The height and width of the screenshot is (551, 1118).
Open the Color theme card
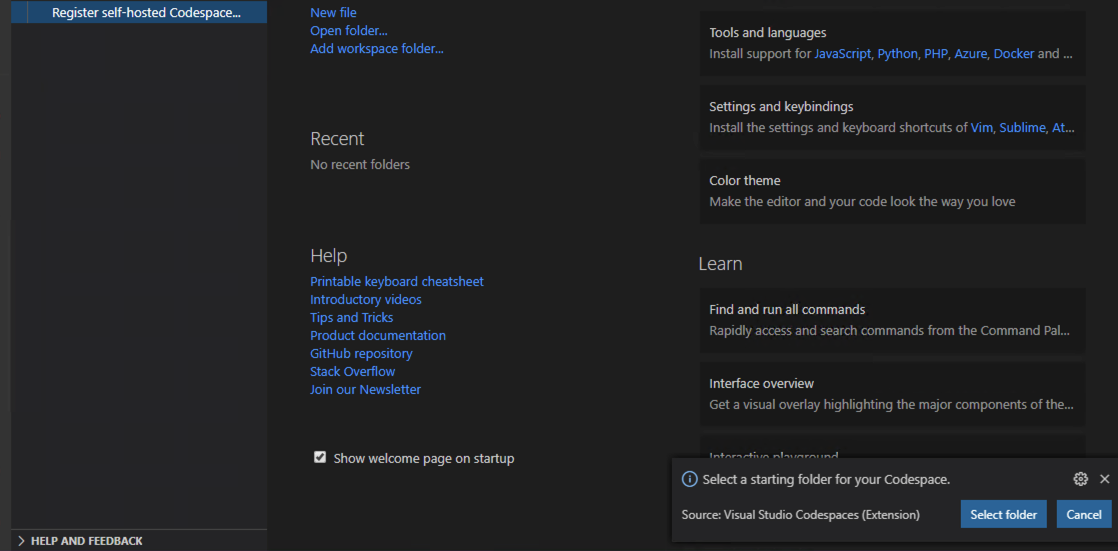point(892,191)
